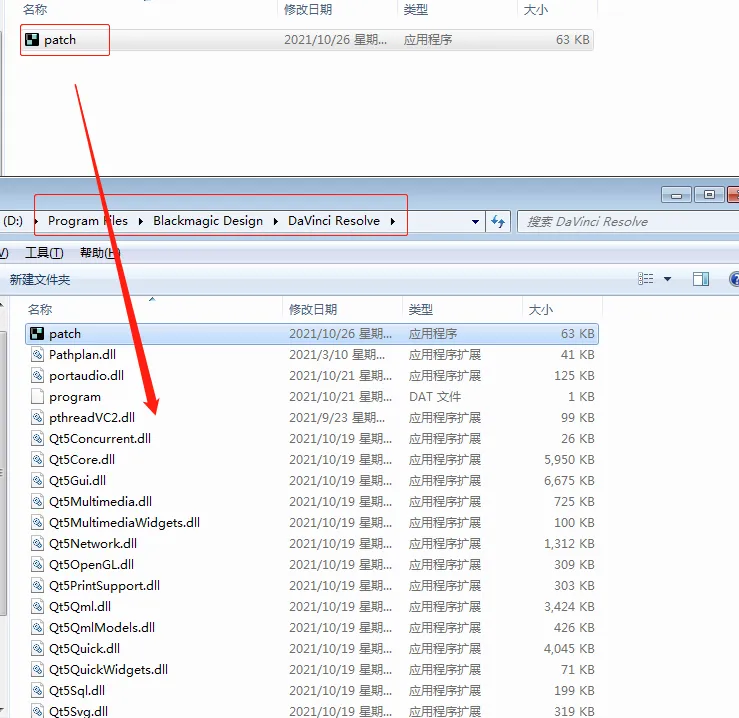
Task: Open the 帮助(H) menu
Action: pyautogui.click(x=98, y=253)
